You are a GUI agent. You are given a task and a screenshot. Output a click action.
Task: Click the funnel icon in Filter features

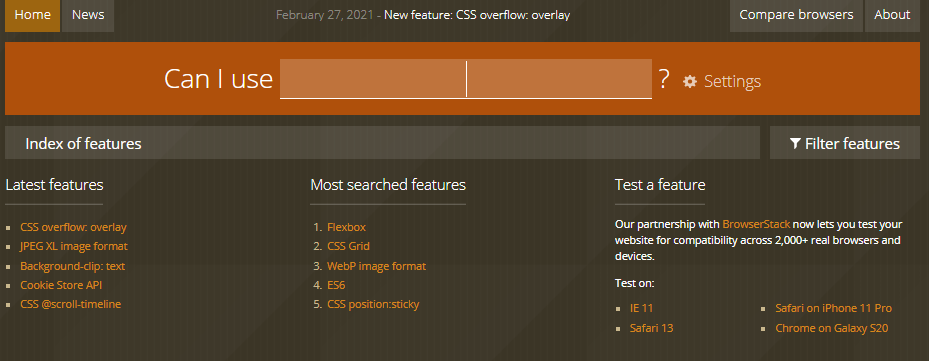coord(796,143)
